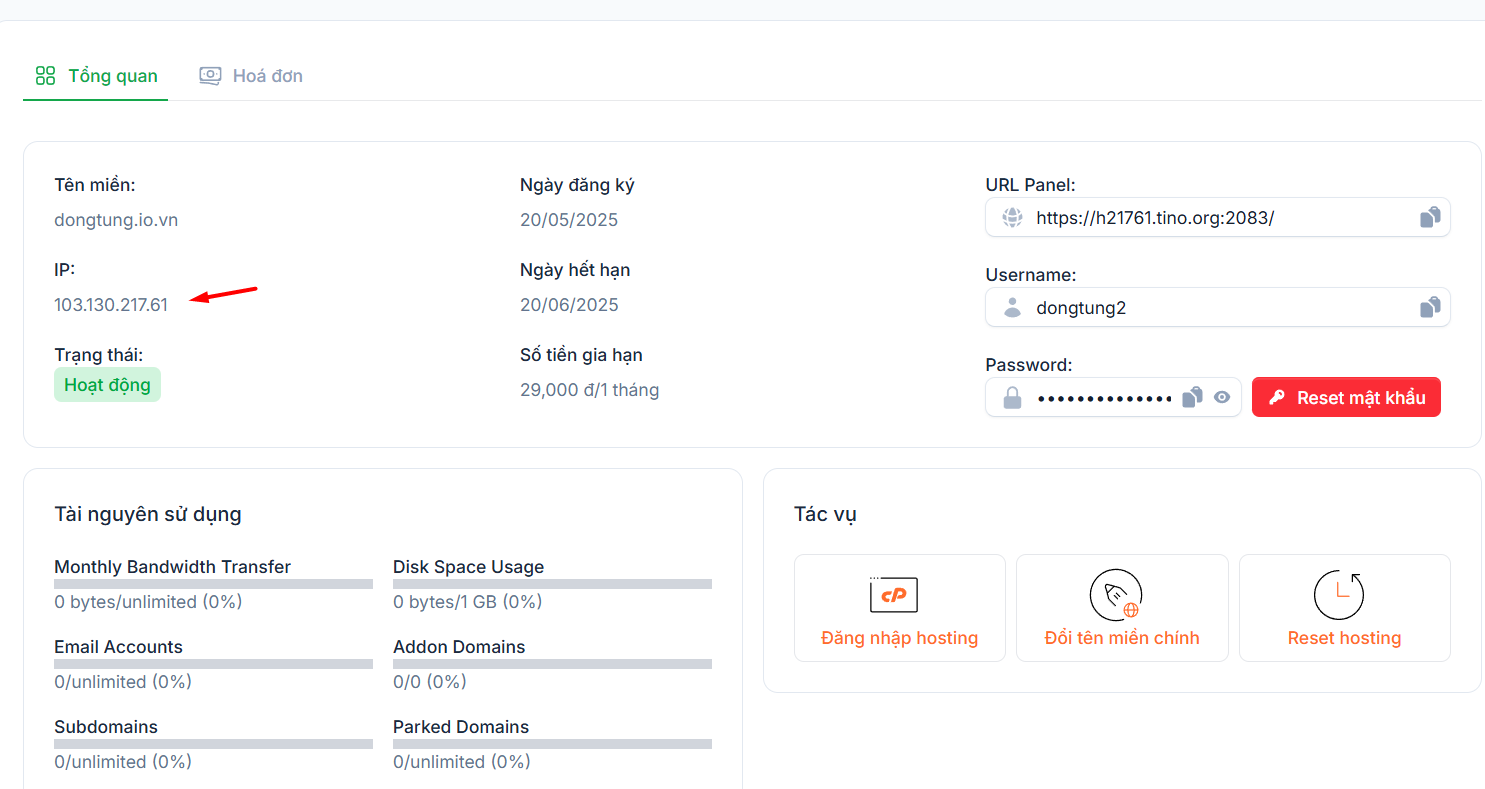Viewport: 1485px width, 789px height.
Task: Click the Ngày đăng ký label
Action: click(x=577, y=185)
